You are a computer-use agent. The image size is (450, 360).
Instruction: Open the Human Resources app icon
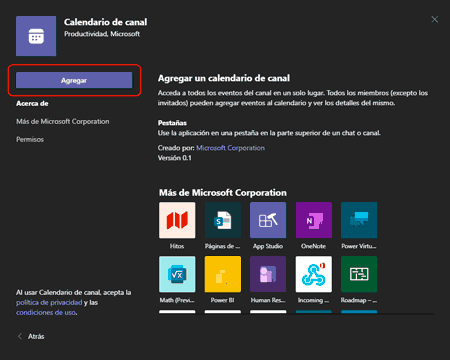[268, 274]
